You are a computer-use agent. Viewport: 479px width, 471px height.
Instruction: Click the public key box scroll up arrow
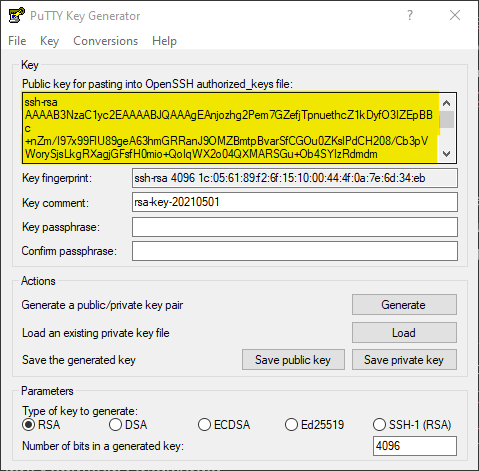tap(446, 103)
